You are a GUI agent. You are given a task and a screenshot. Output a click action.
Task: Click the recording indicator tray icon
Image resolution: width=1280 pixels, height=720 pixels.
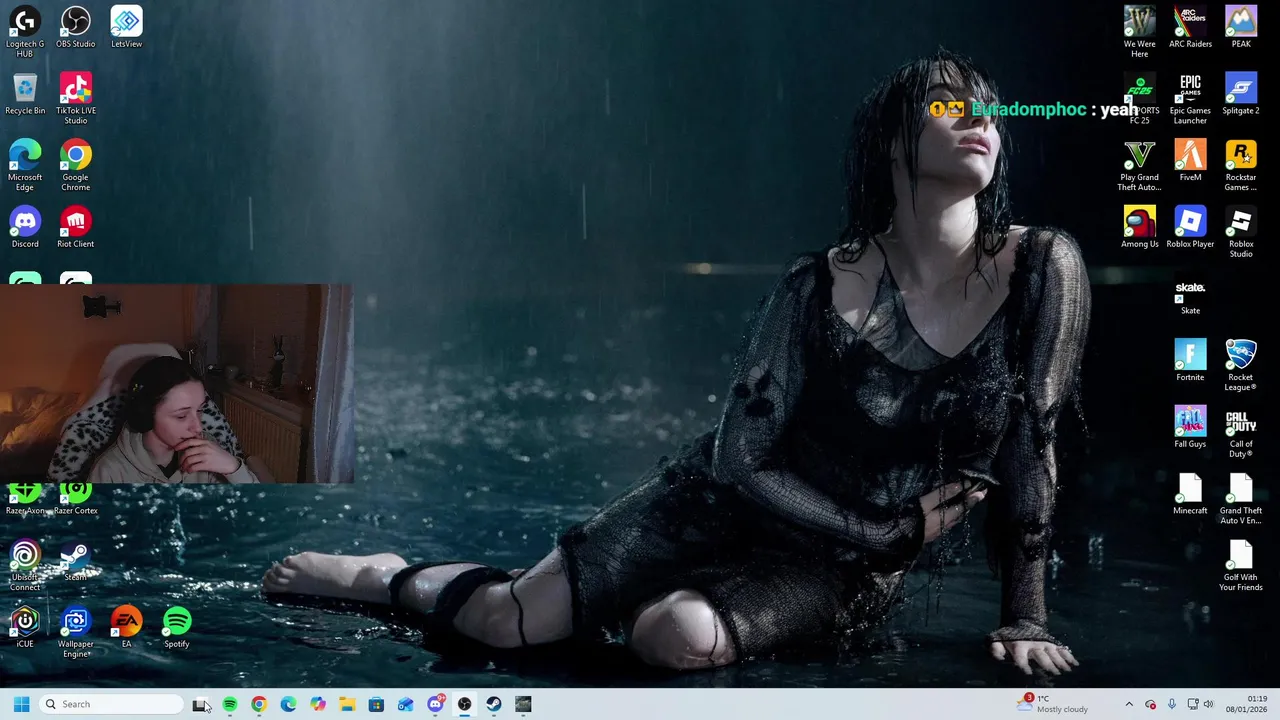point(1150,704)
